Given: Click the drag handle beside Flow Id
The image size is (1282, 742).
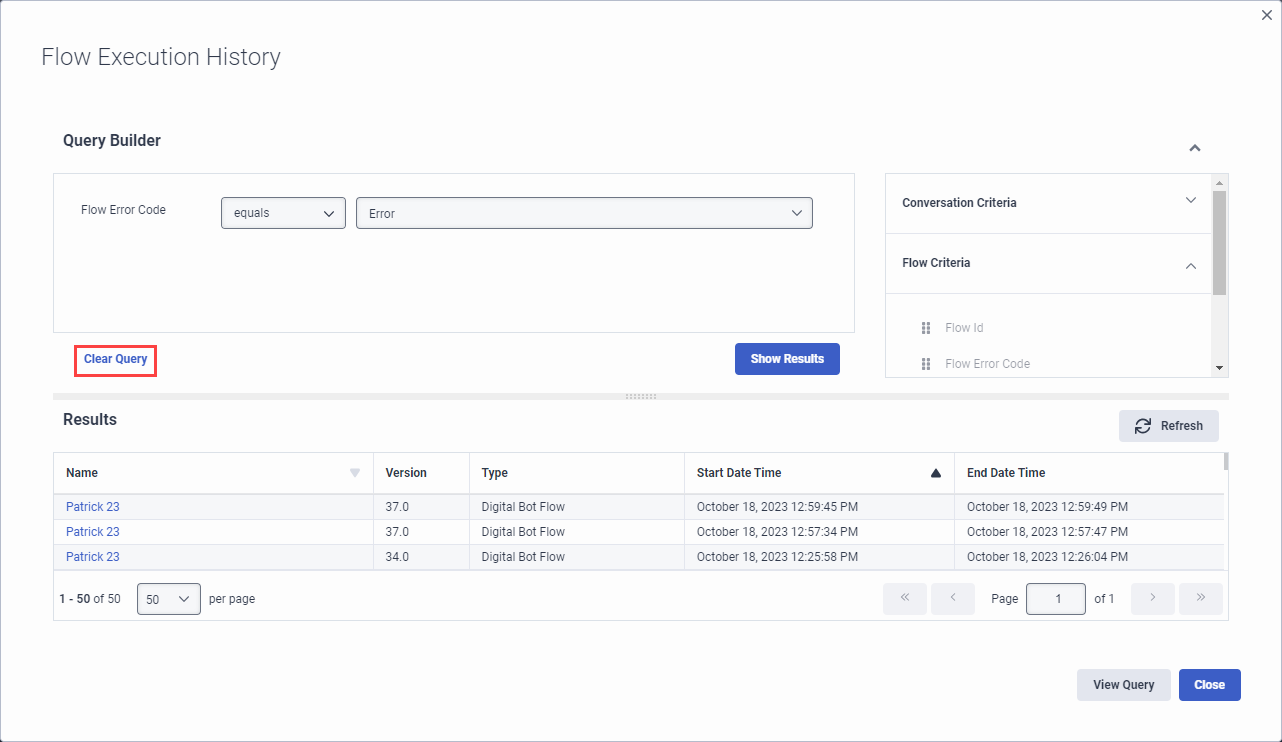Looking at the screenshot, I should click(925, 327).
